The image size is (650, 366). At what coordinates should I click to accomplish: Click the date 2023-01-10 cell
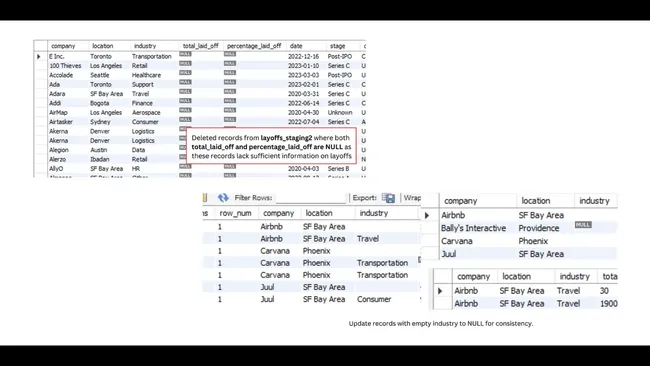coord(303,65)
